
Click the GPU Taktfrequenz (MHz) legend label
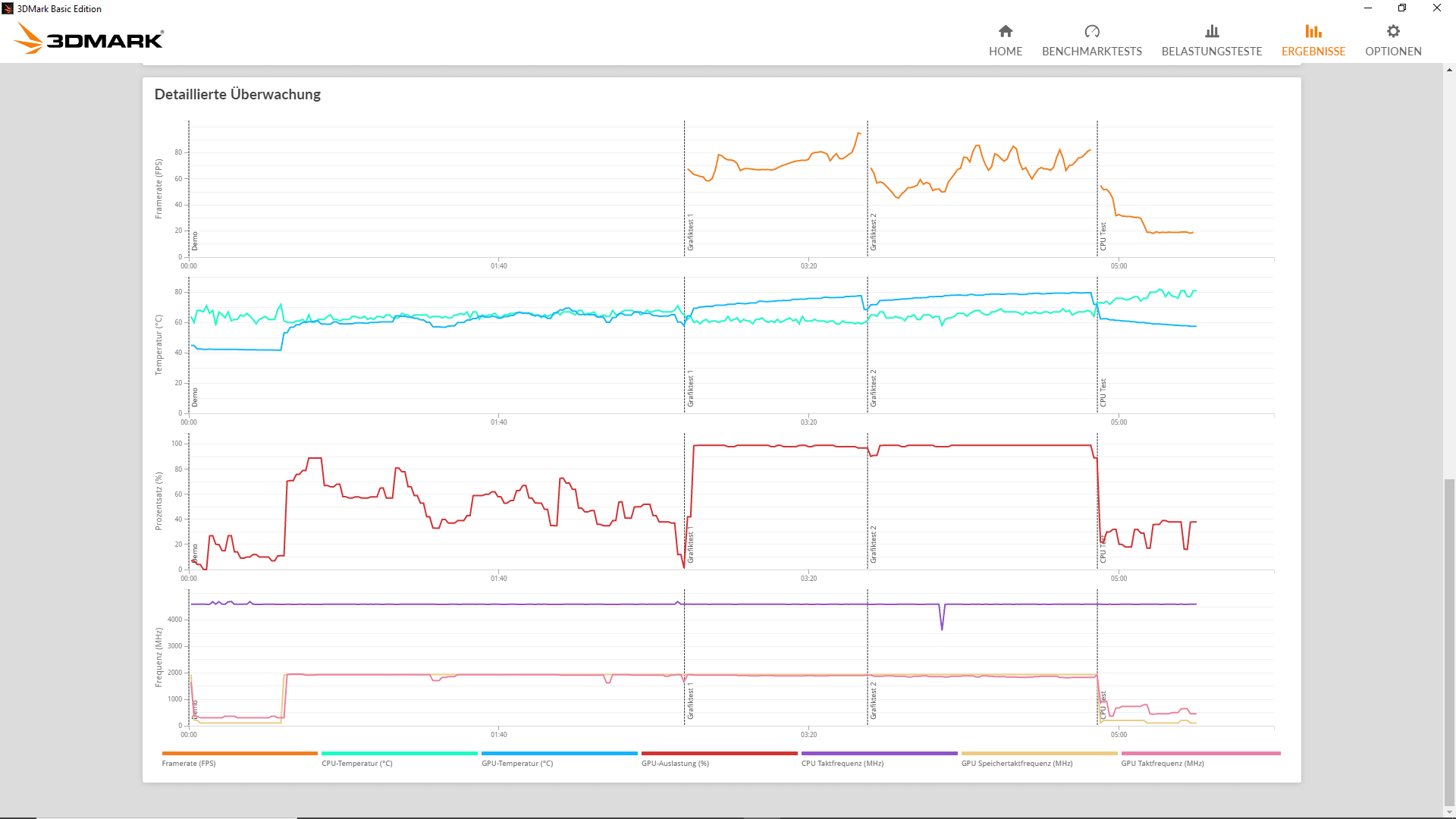(x=1163, y=764)
